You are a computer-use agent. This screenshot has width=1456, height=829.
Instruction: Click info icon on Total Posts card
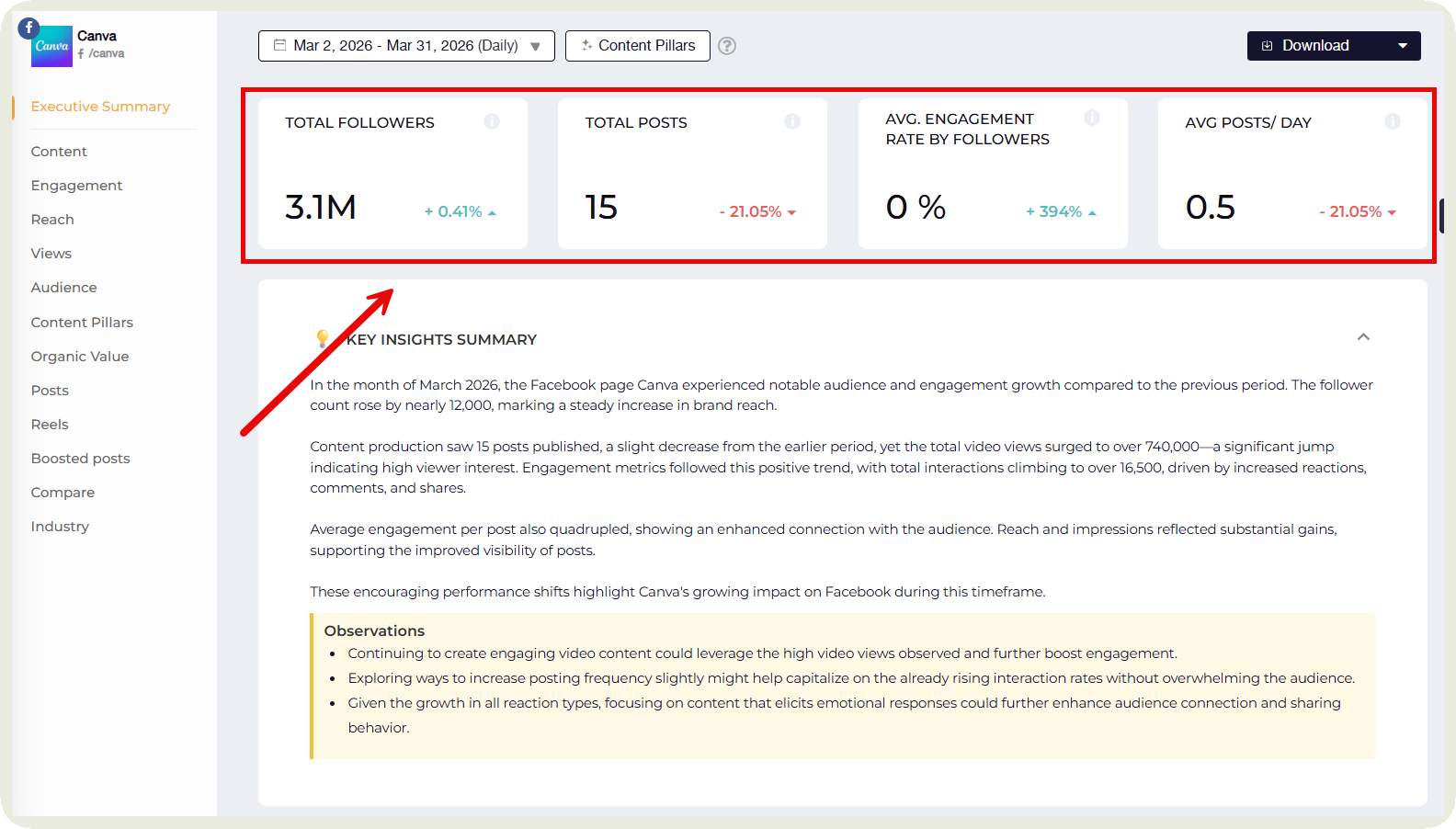point(792,121)
